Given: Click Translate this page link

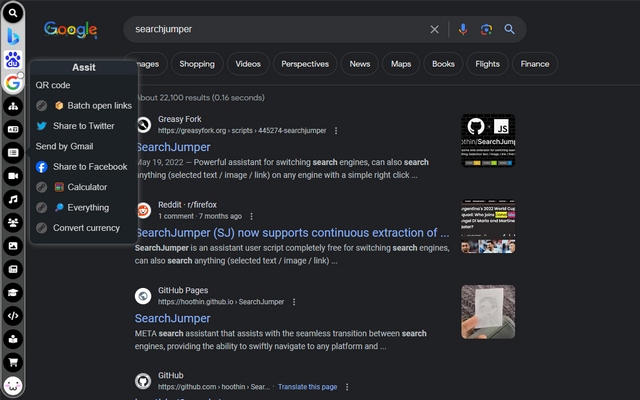Looking at the screenshot, I should pos(307,386).
